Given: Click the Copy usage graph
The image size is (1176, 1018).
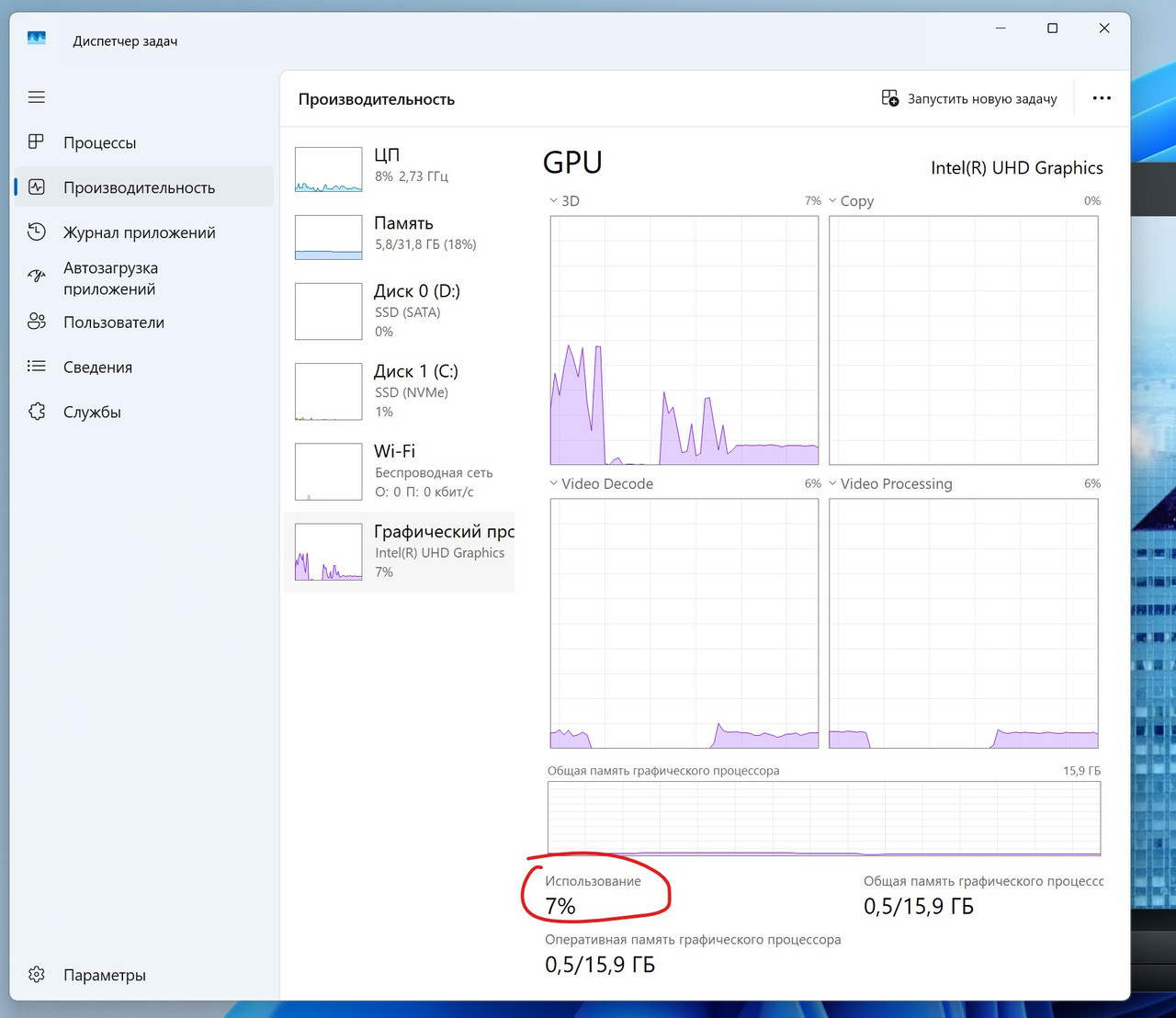Looking at the screenshot, I should coord(964,341).
